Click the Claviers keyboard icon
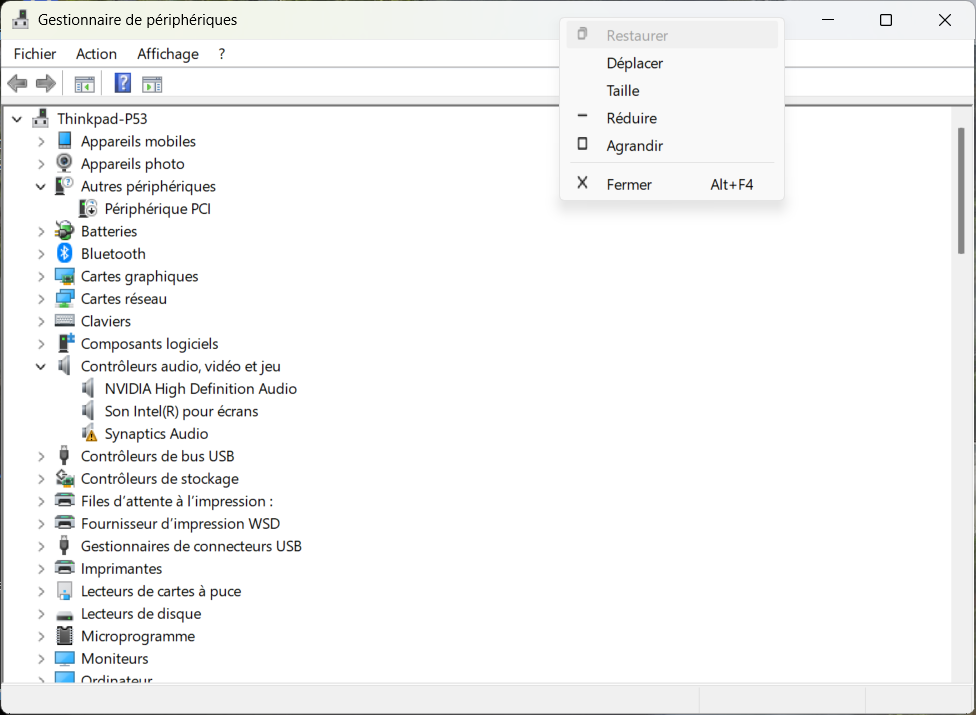The image size is (976, 715). [65, 321]
